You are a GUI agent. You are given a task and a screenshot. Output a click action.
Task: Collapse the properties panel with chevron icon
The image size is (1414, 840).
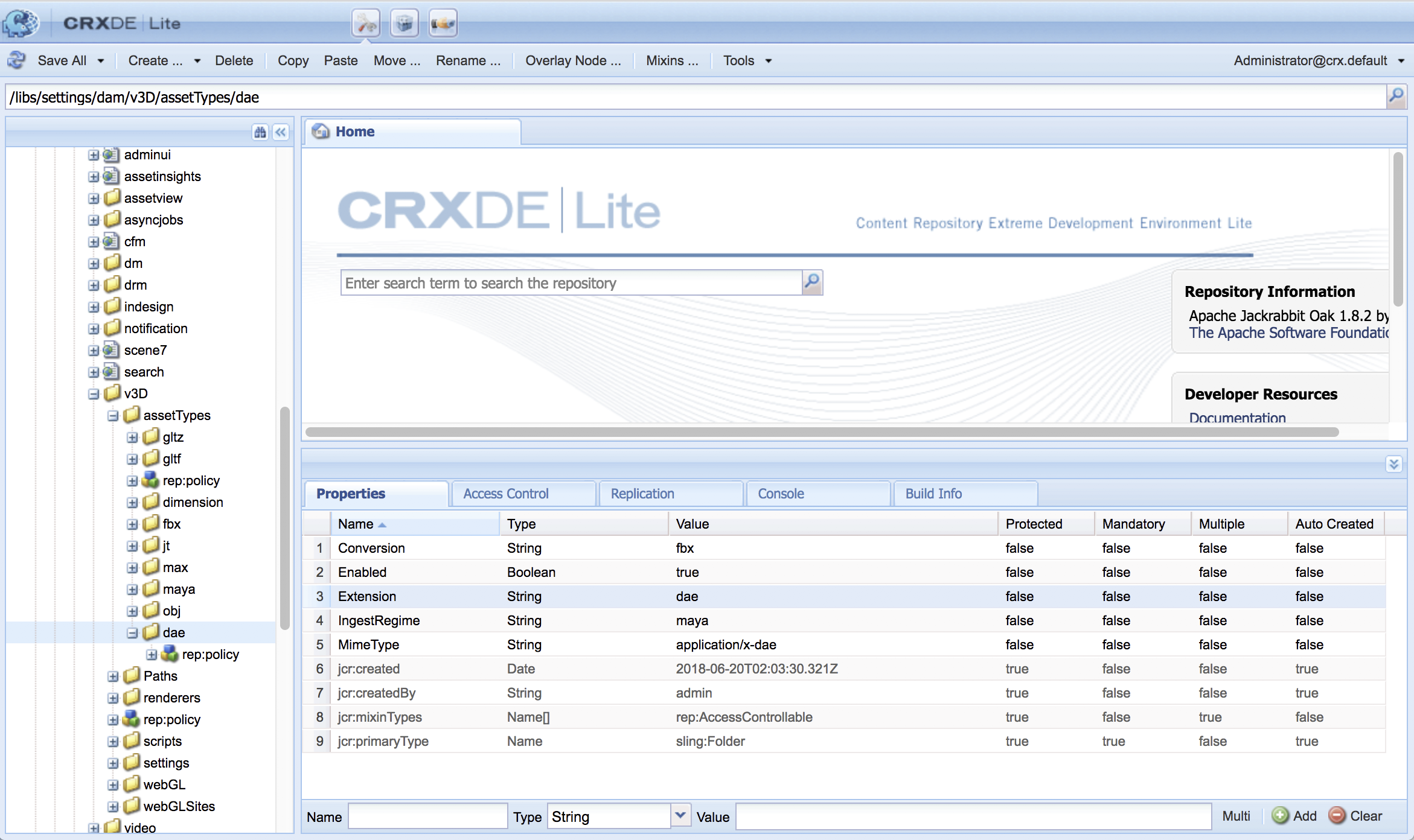(1394, 463)
